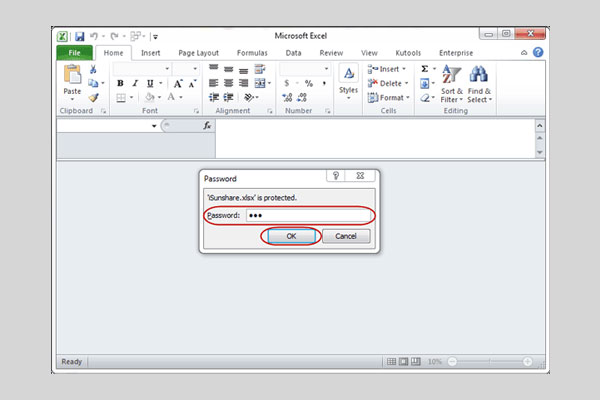Click the Fill down icon
The image size is (600, 400).
click(424, 83)
